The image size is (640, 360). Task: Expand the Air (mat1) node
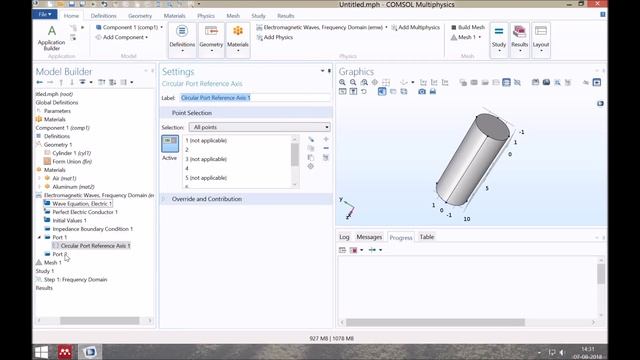[40, 178]
